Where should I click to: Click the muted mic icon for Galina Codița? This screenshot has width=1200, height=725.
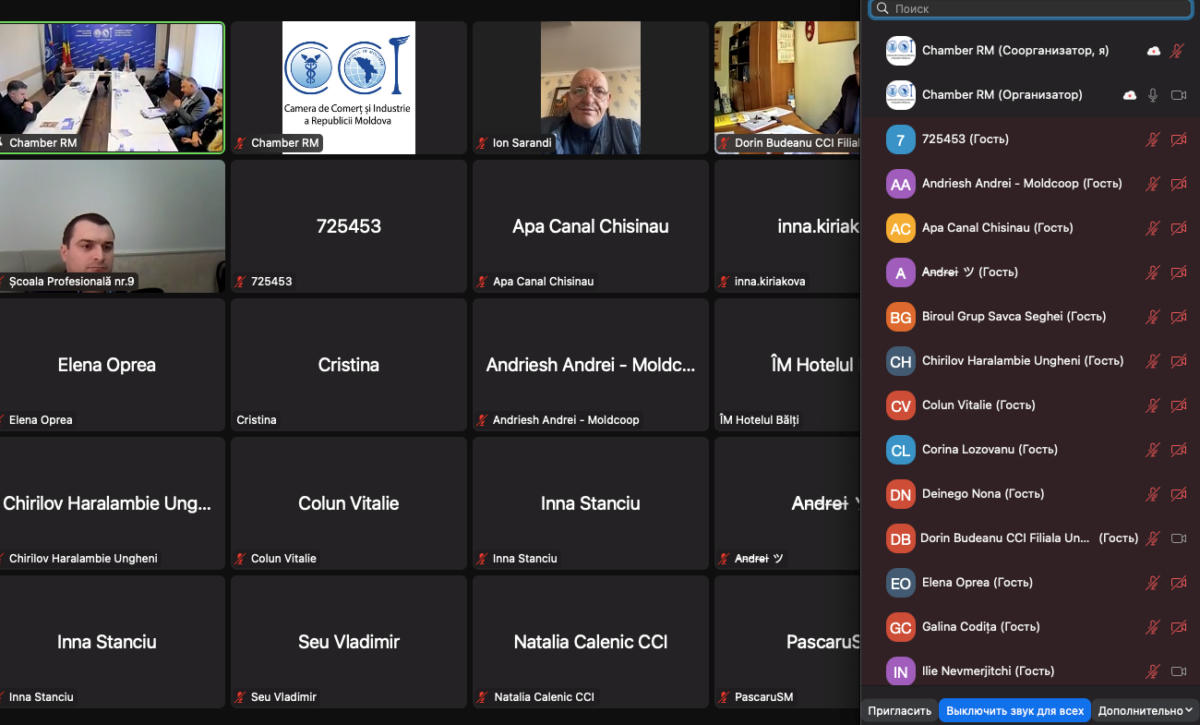point(1153,627)
